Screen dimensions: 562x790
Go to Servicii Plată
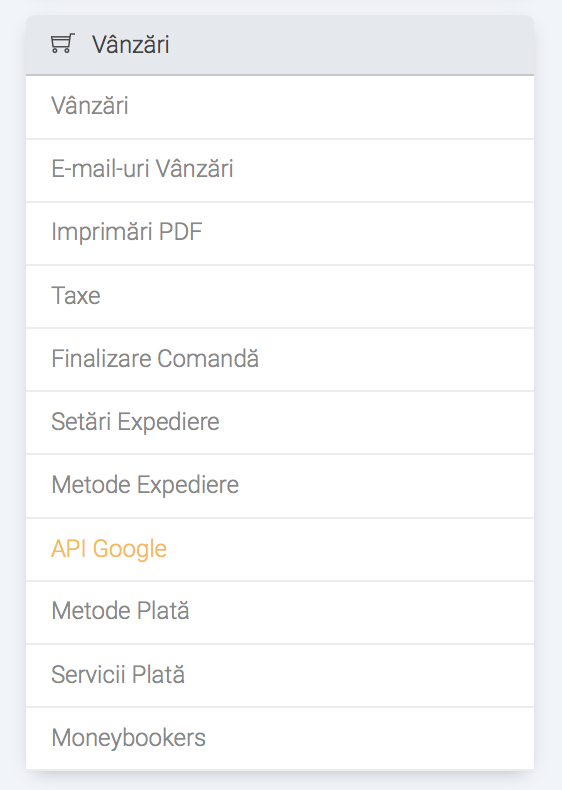pos(280,675)
